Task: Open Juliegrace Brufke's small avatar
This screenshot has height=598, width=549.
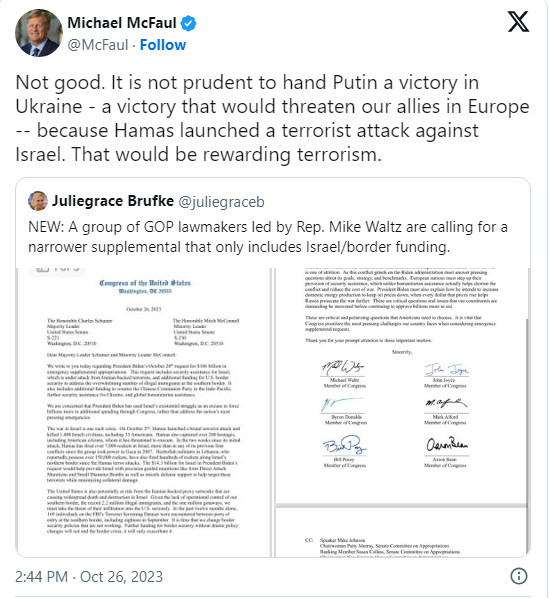Action: pos(38,201)
